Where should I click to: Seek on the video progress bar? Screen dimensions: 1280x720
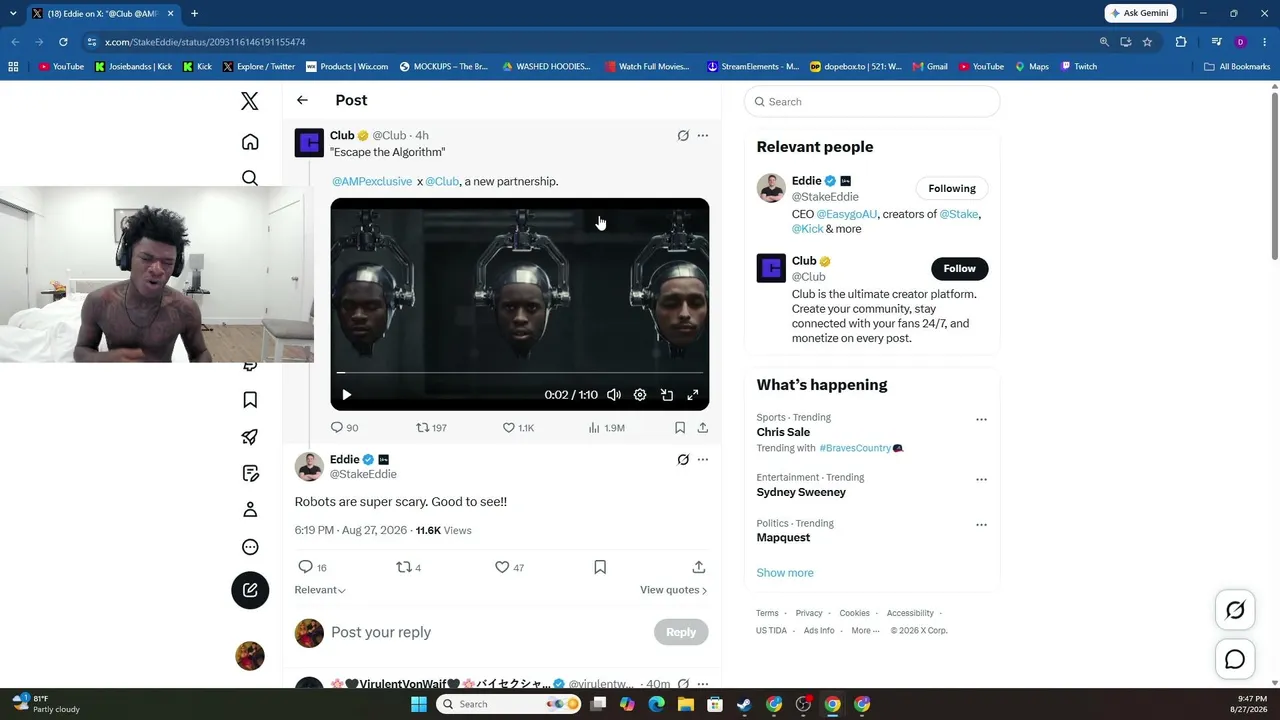pos(520,373)
